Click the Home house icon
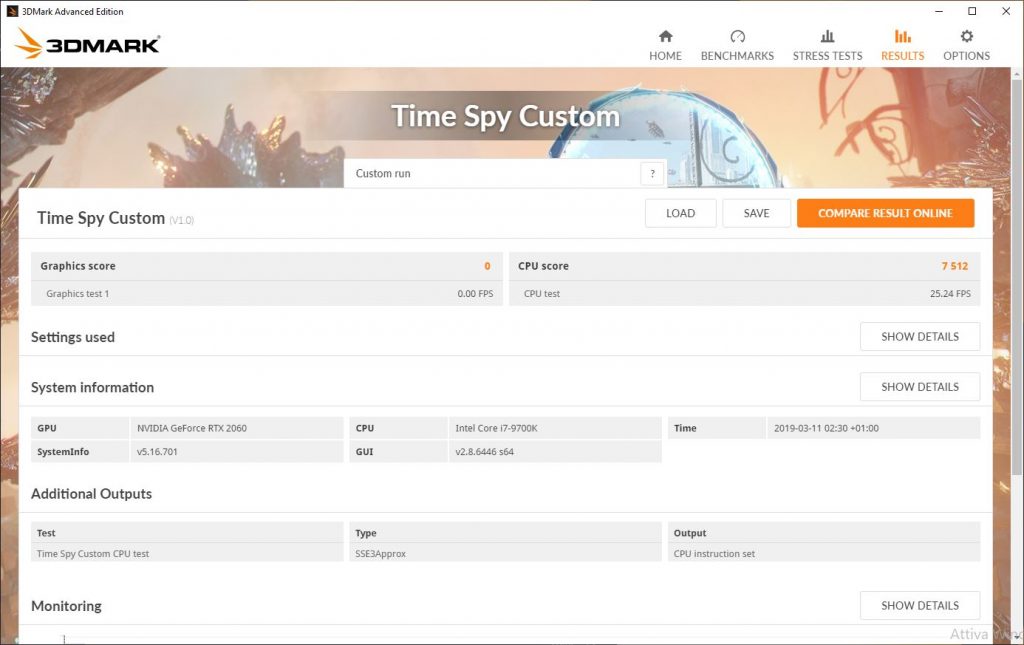The image size is (1024, 645). pyautogui.click(x=665, y=36)
